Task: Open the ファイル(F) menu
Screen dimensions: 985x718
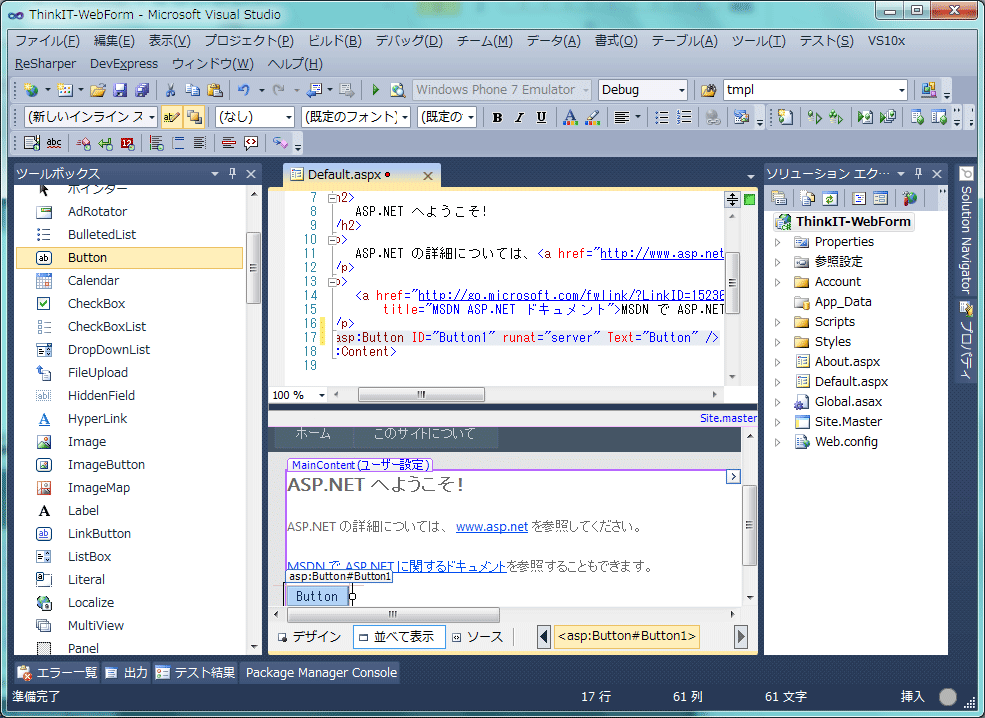Action: [47, 41]
